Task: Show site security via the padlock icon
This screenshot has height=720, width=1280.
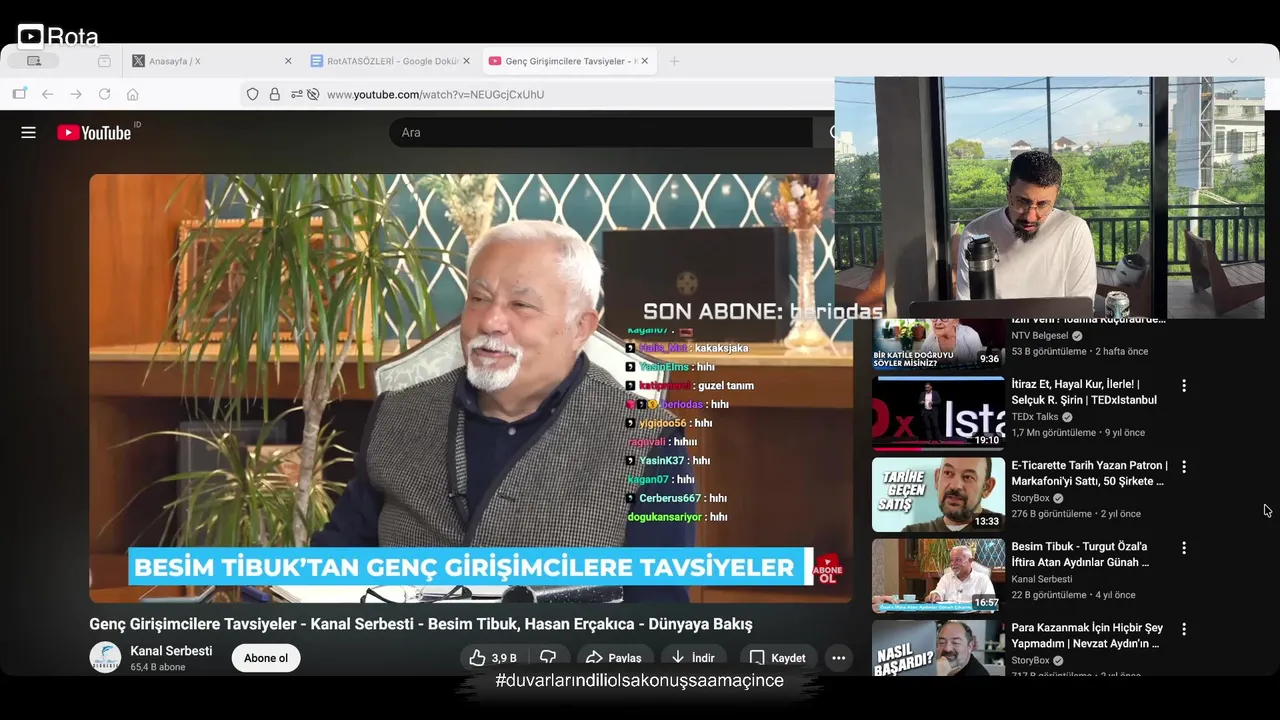Action: pos(274,94)
